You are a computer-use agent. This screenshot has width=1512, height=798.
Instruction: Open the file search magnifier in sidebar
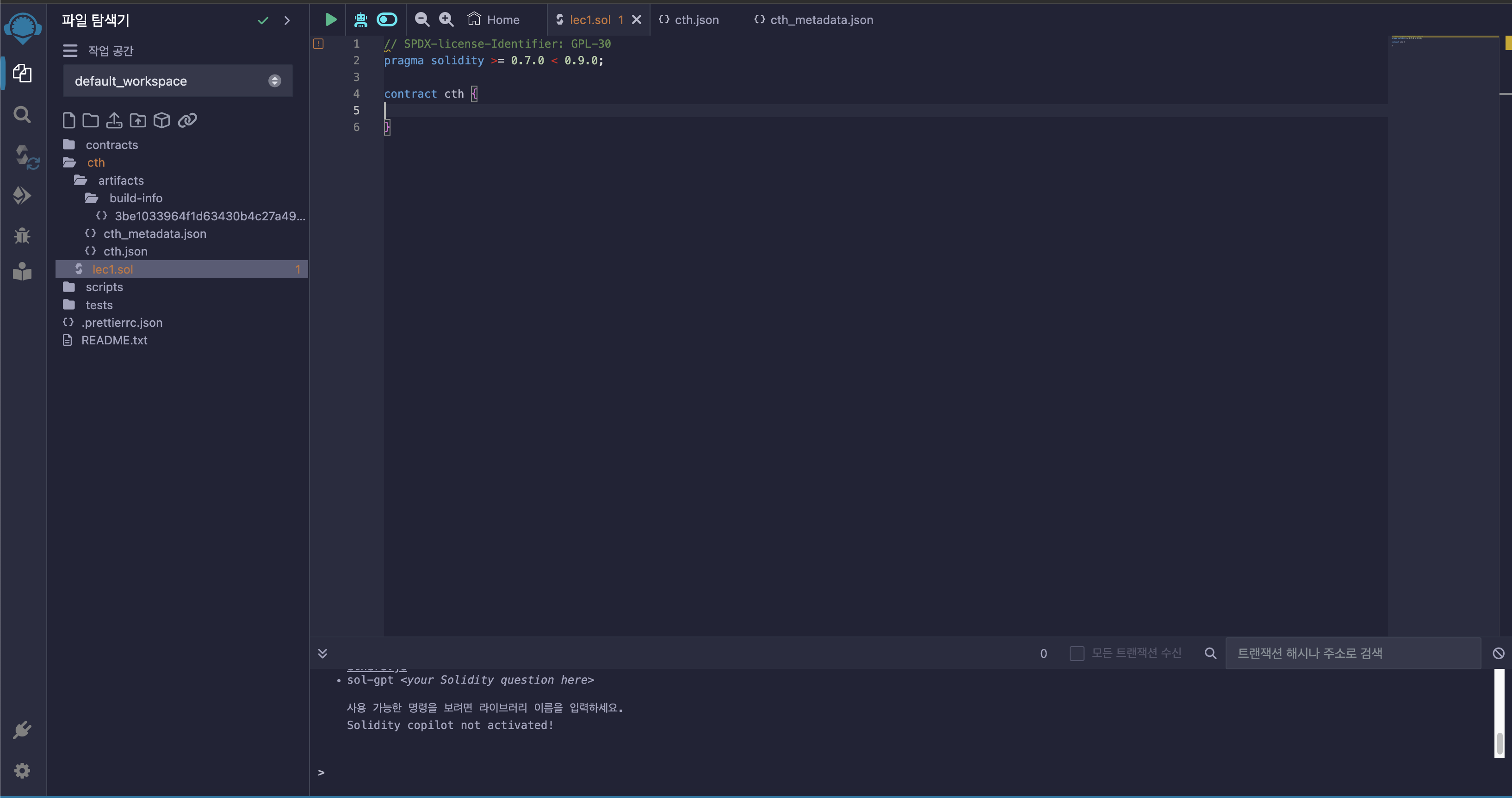22,114
